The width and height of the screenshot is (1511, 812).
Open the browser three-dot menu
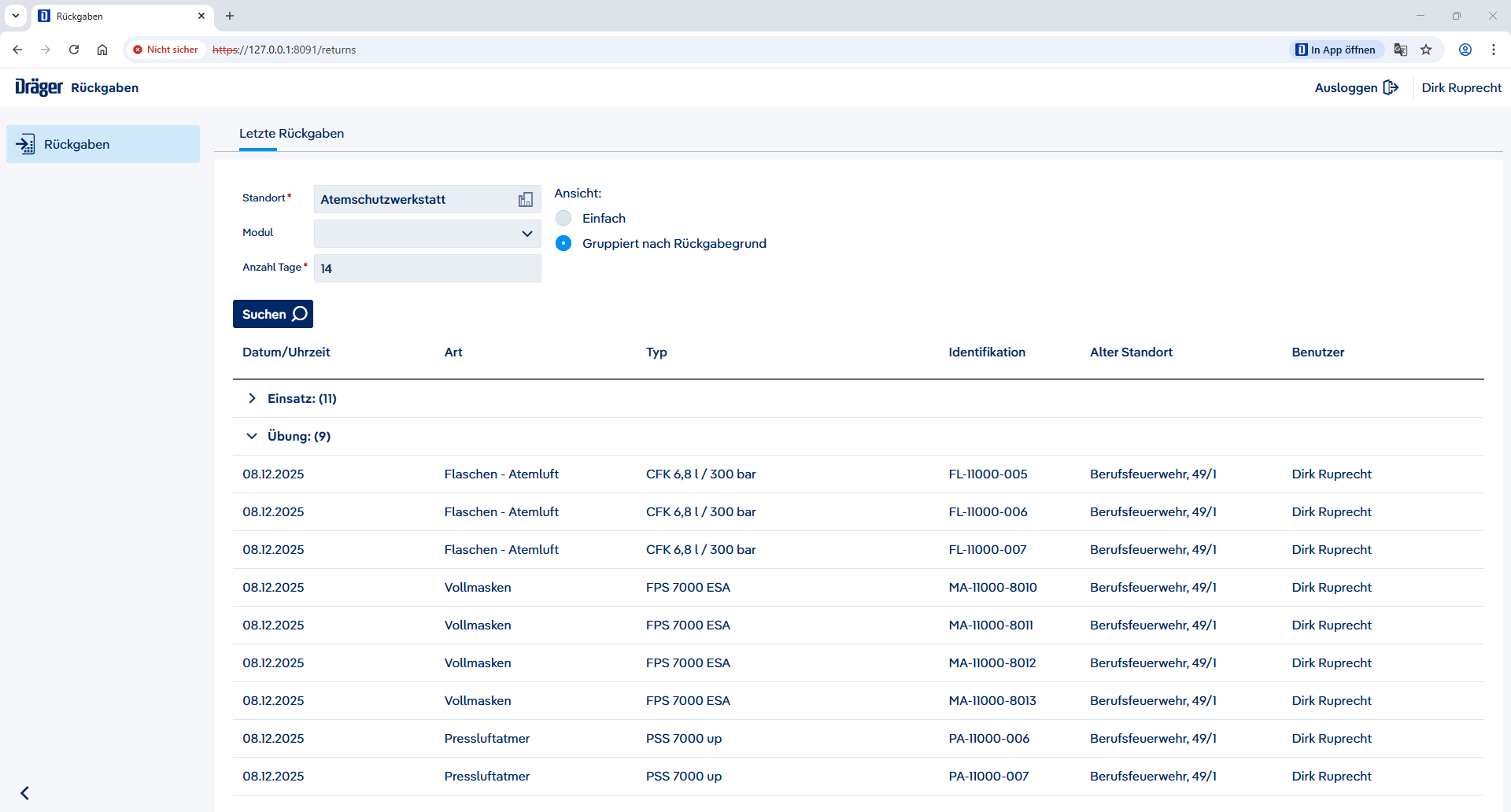pyautogui.click(x=1494, y=50)
